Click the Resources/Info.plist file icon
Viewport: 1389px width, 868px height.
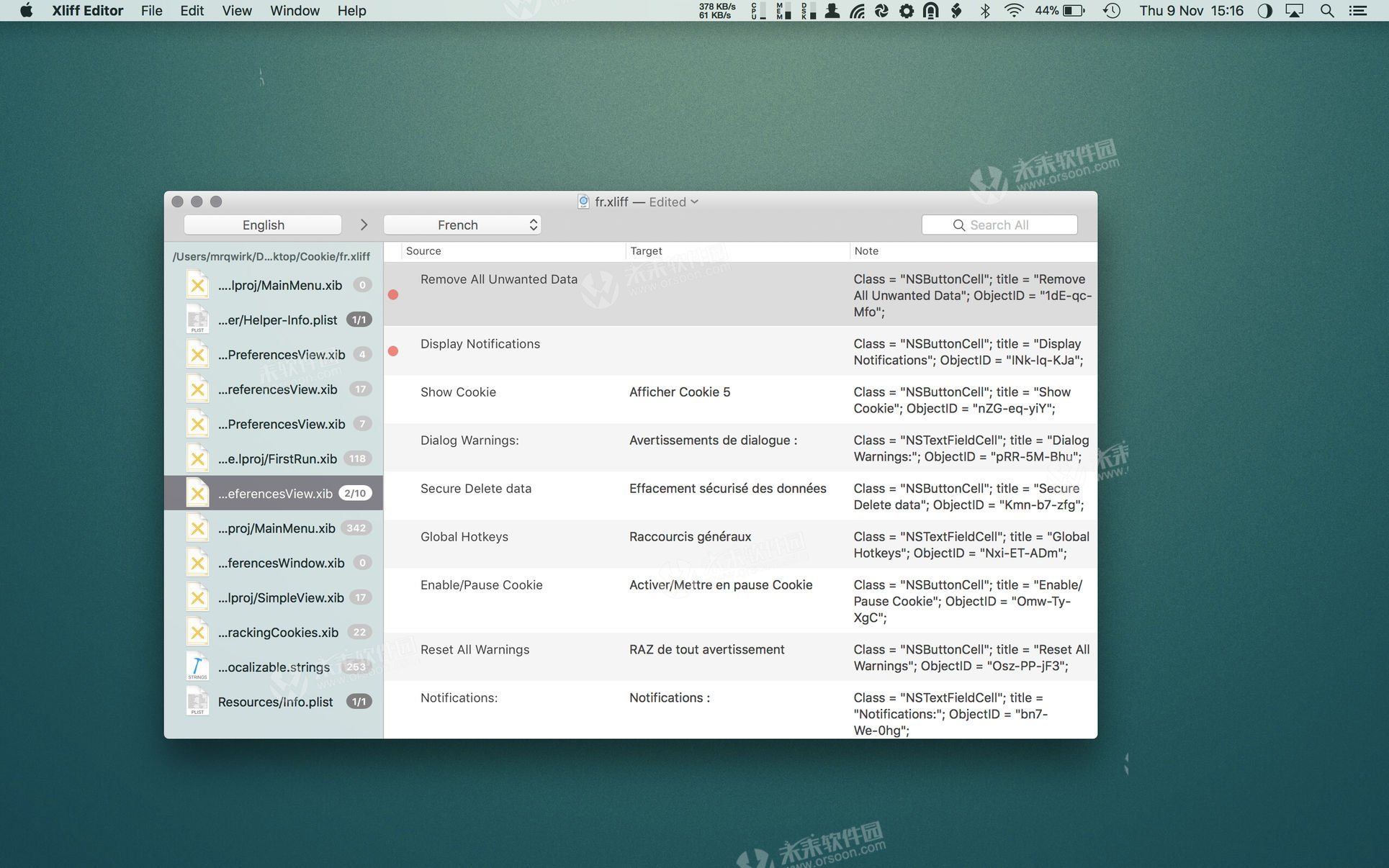(197, 702)
